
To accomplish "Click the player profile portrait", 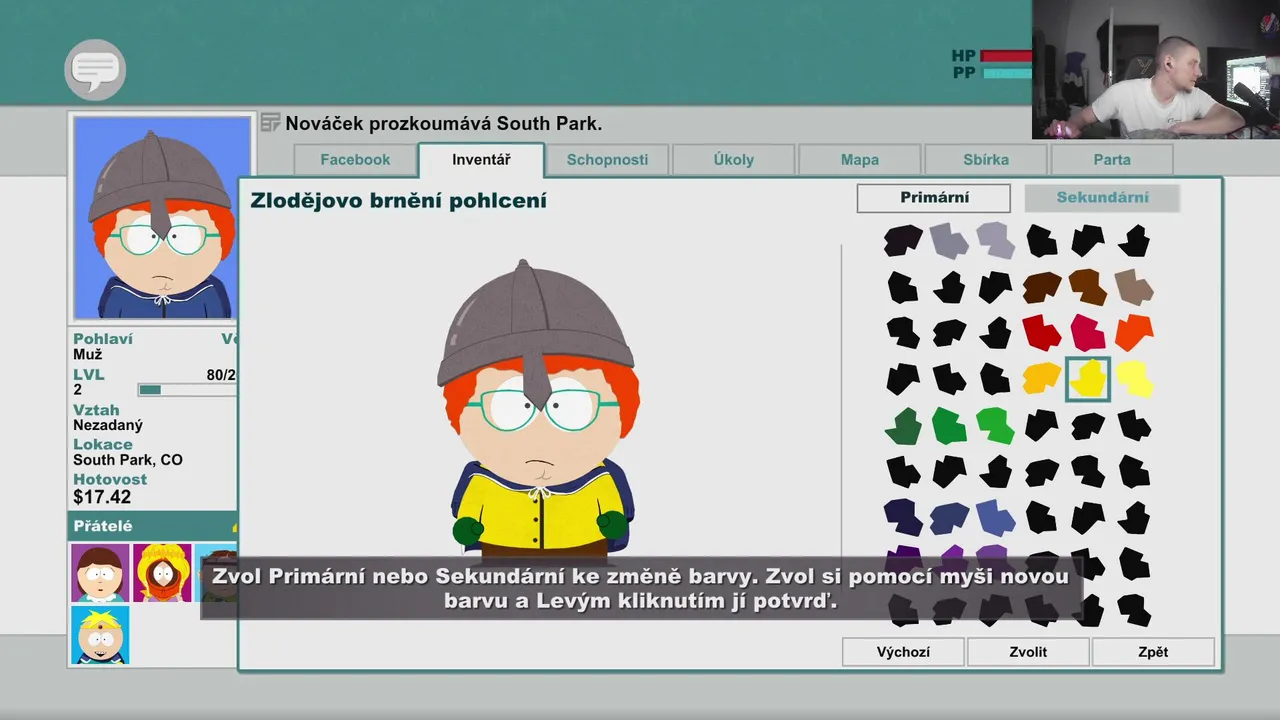I will tap(162, 217).
